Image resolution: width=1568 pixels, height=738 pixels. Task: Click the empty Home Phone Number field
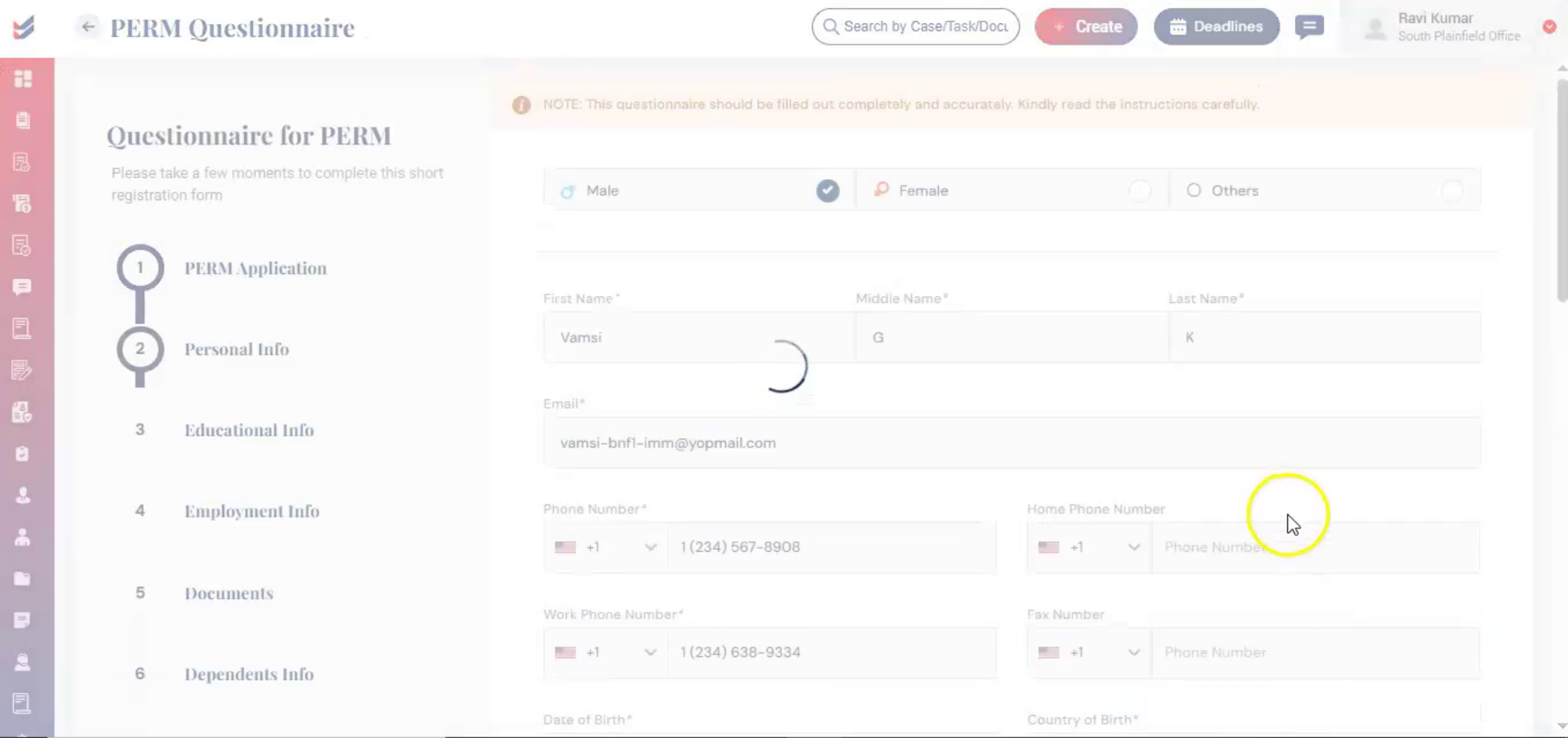coord(1316,547)
